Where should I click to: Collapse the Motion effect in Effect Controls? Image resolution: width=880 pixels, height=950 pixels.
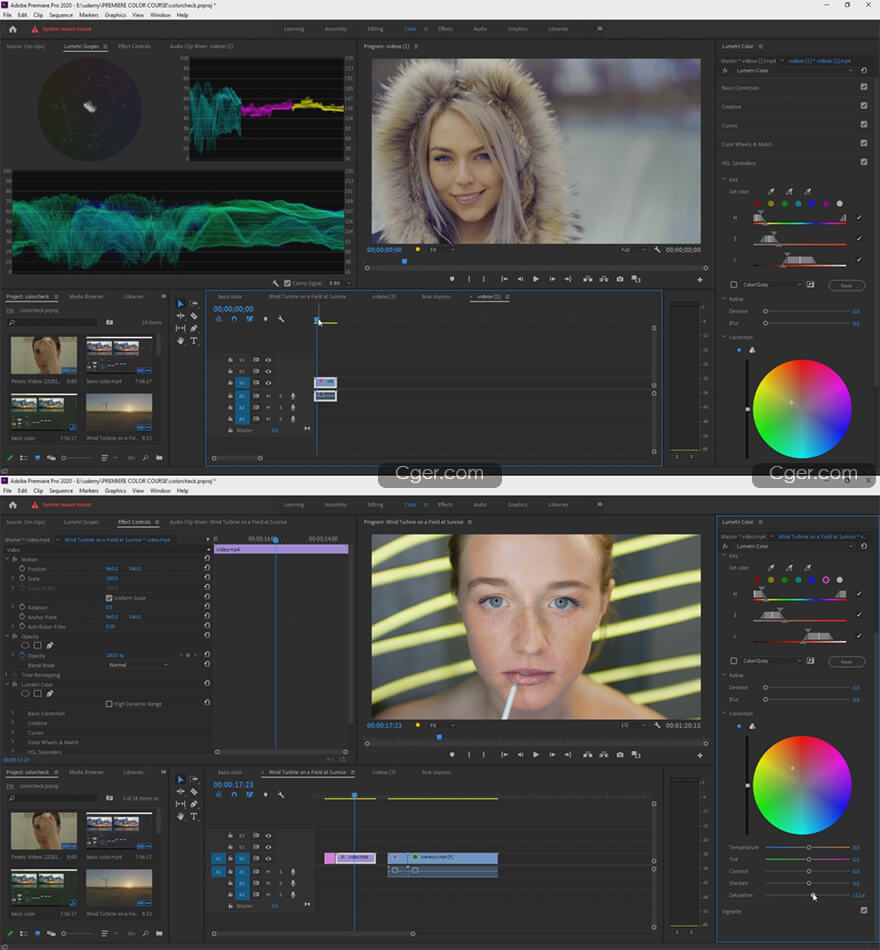click(x=7, y=559)
